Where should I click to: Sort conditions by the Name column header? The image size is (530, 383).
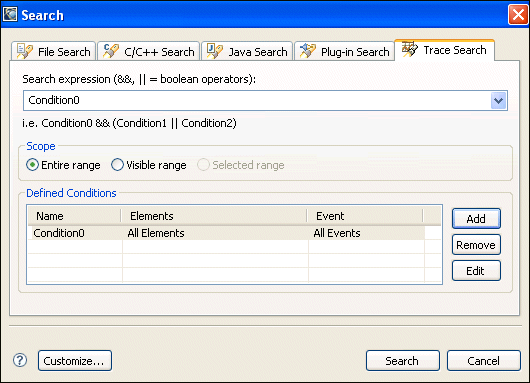click(74, 216)
